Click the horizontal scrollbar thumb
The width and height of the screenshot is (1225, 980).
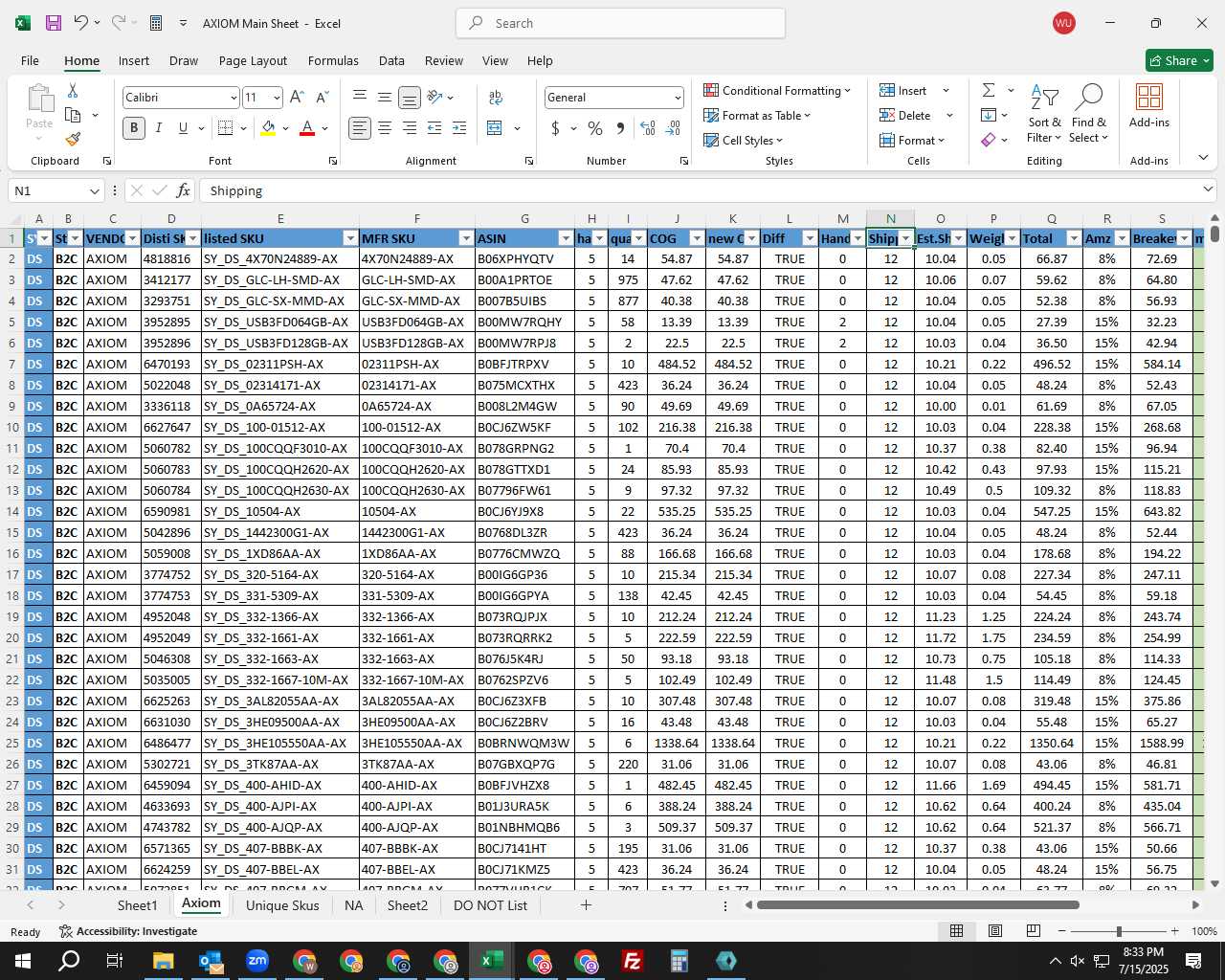tap(918, 904)
